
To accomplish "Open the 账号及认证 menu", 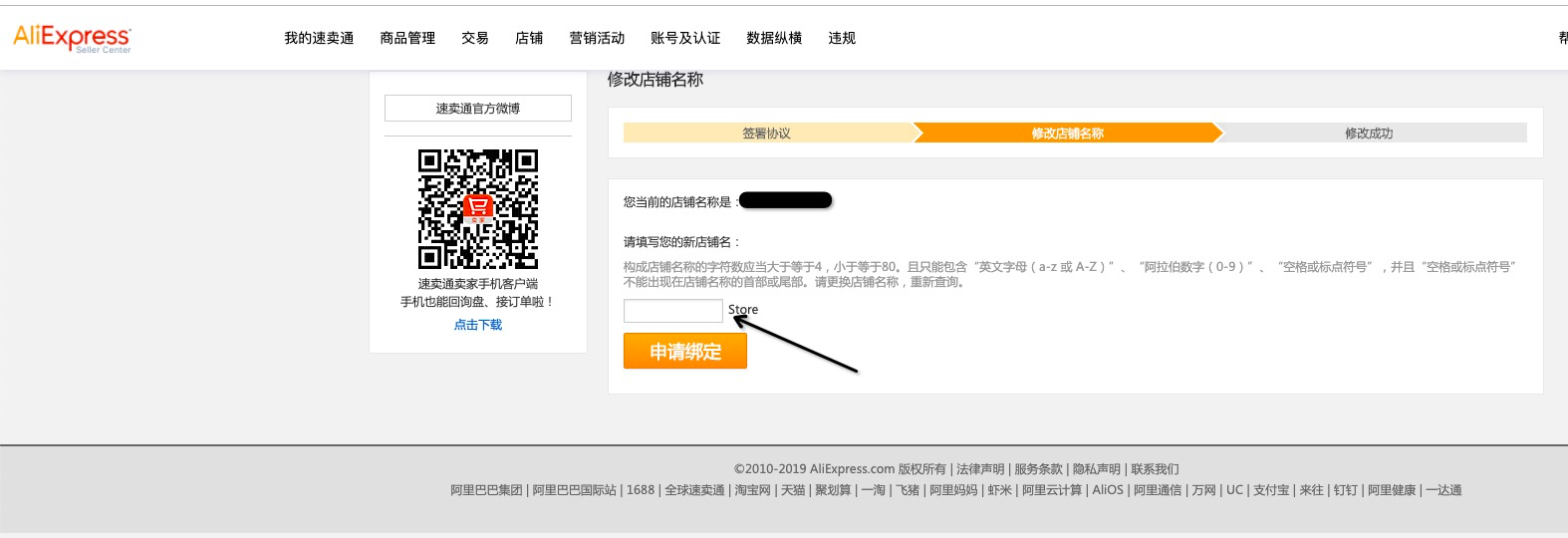I will [x=685, y=38].
